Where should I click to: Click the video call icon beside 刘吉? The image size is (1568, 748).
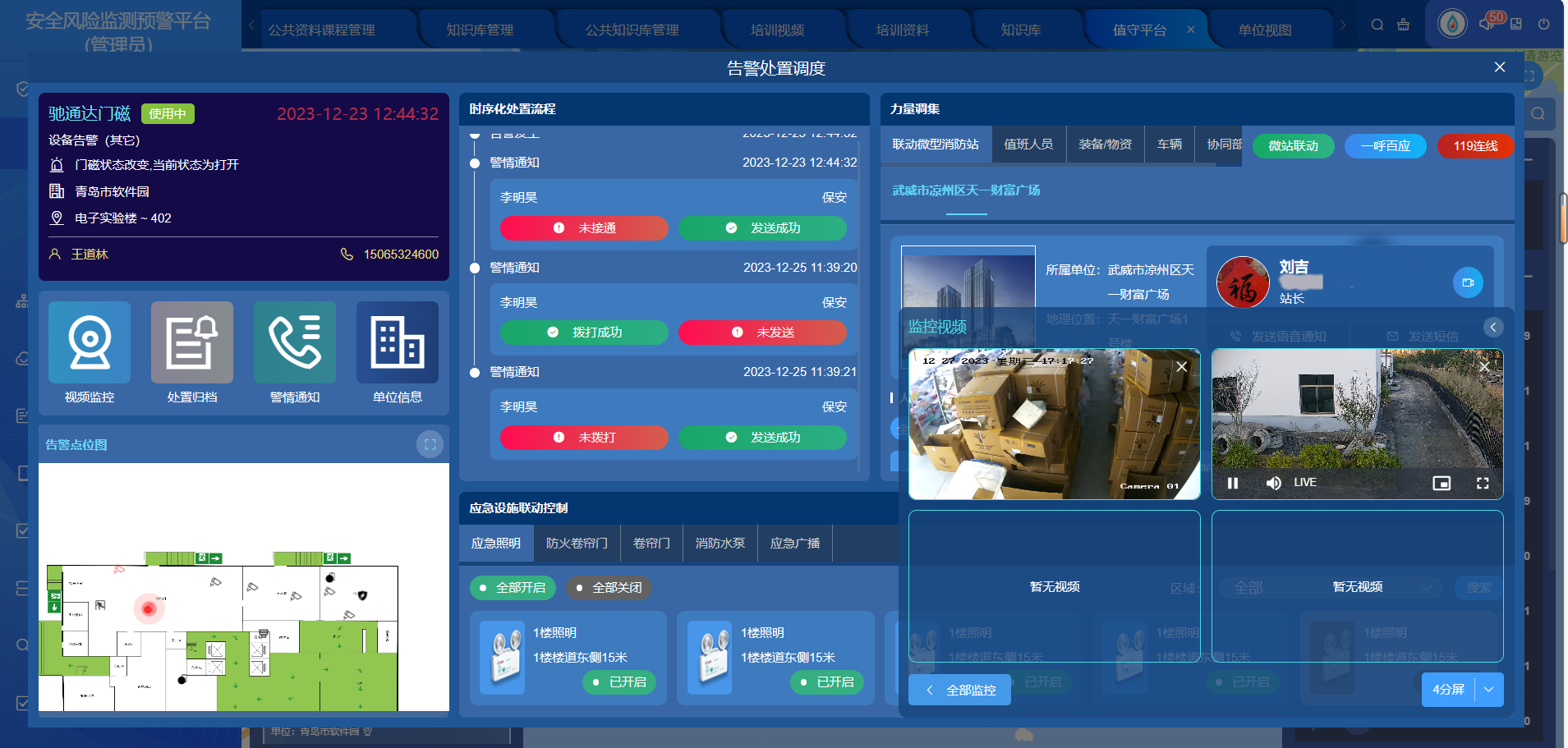click(1468, 282)
